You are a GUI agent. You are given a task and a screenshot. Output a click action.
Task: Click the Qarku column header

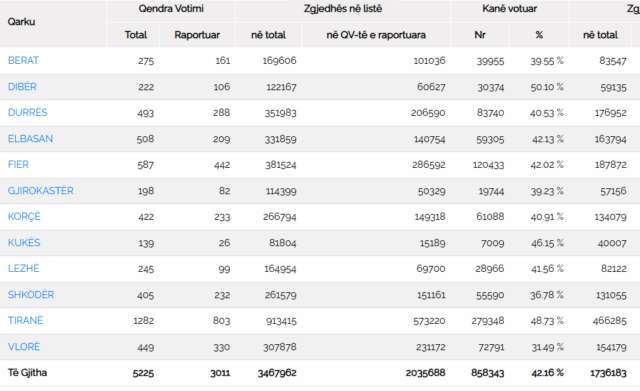21,22
